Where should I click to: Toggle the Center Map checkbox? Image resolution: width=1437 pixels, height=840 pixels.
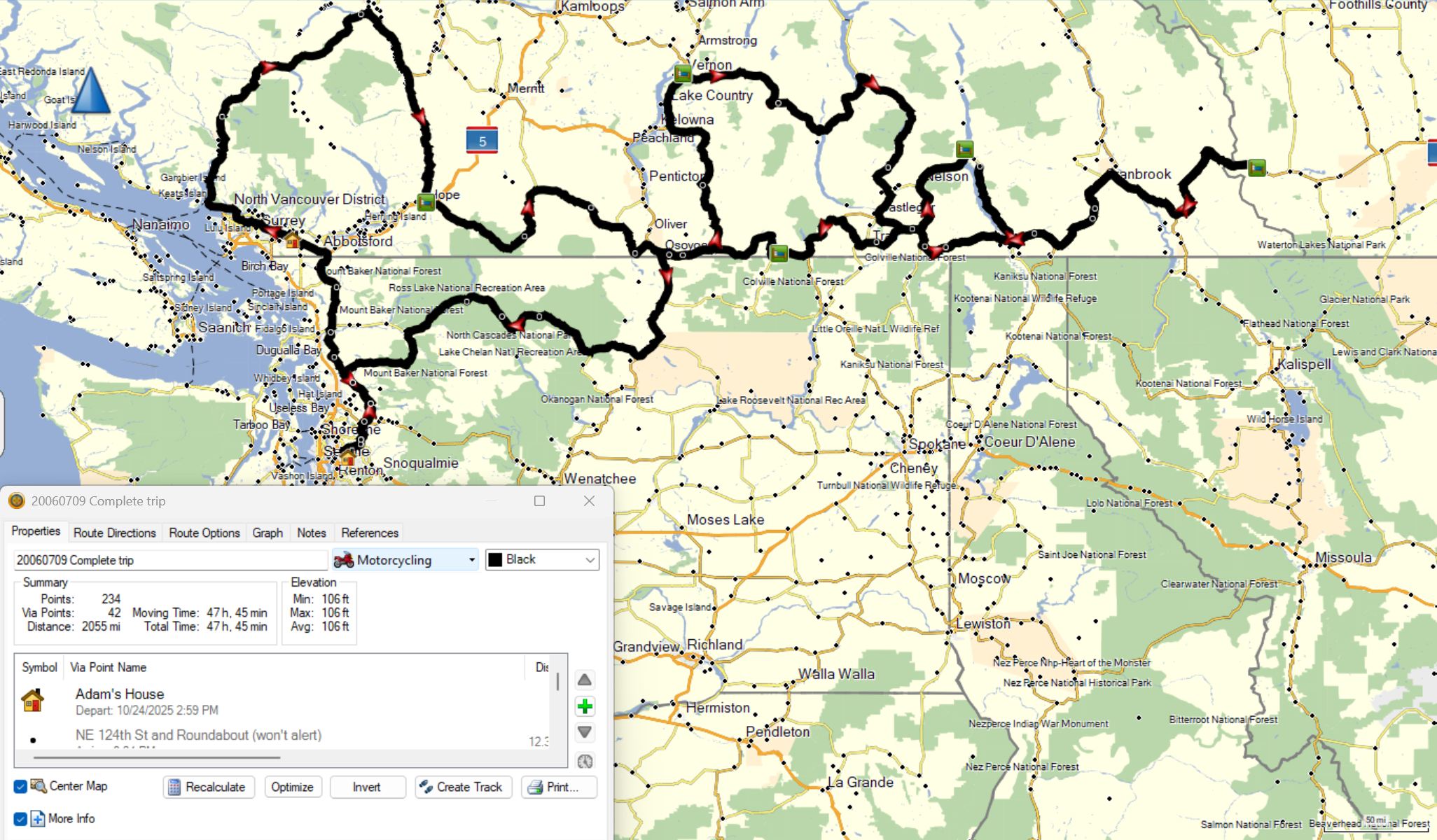(20, 786)
